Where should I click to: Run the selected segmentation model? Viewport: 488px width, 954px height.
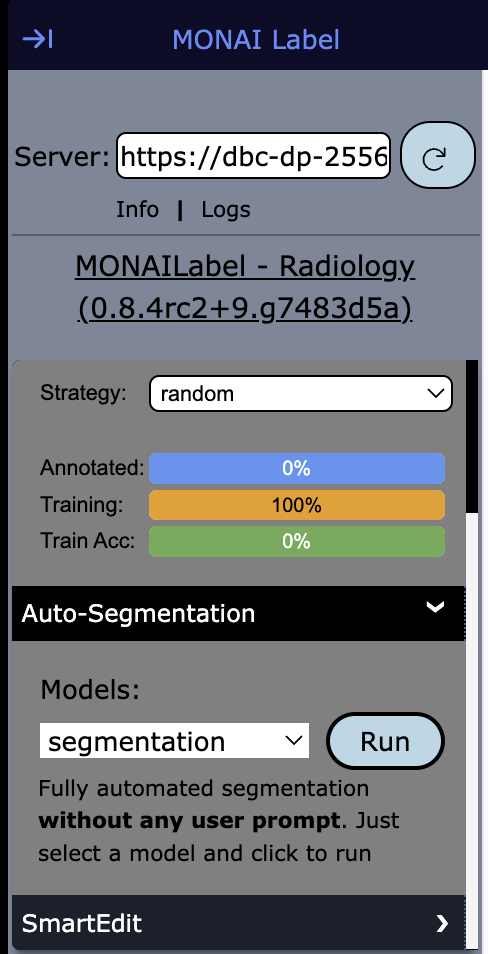click(x=385, y=741)
